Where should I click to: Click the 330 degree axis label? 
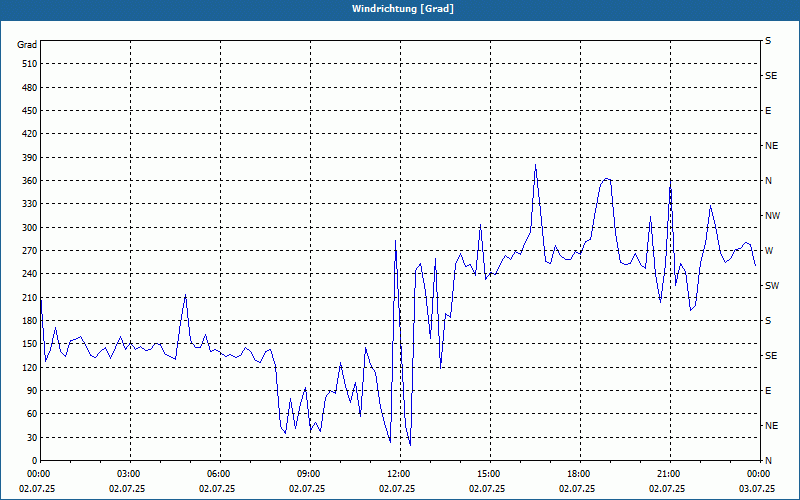click(30, 204)
